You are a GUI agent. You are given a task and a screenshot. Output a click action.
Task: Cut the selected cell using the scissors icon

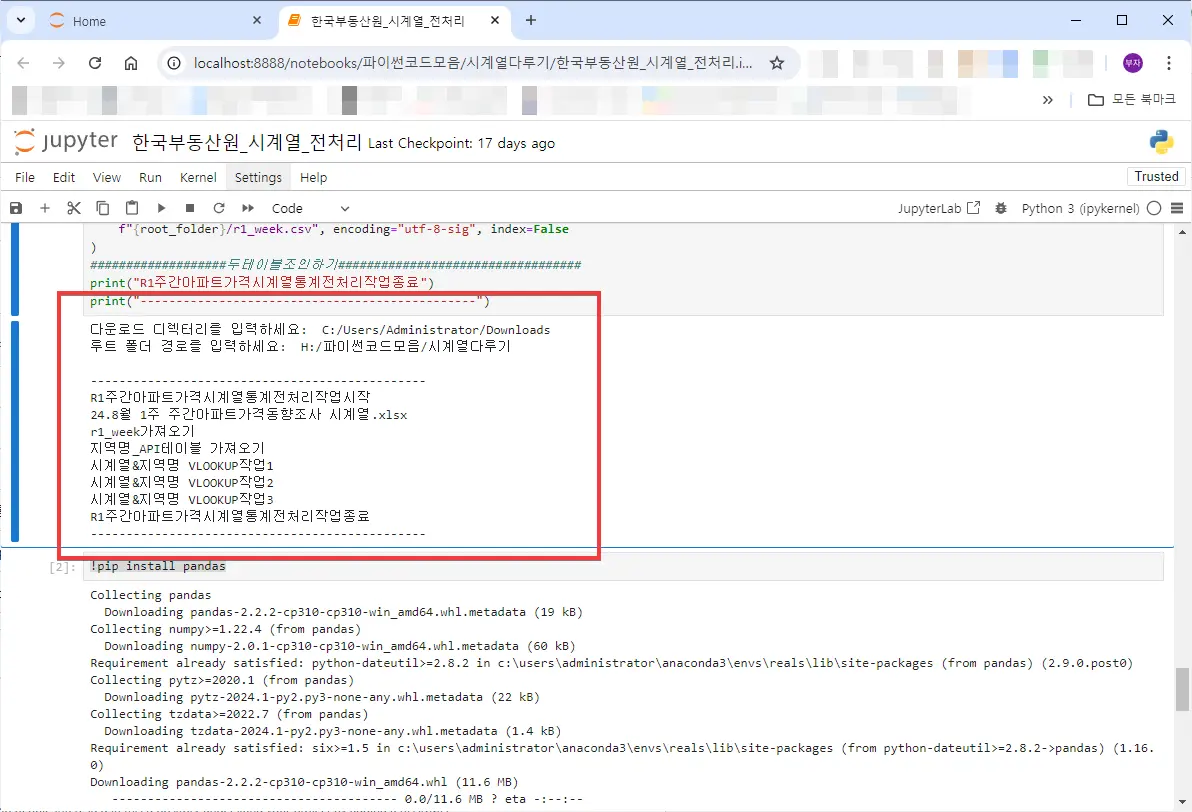click(x=72, y=207)
